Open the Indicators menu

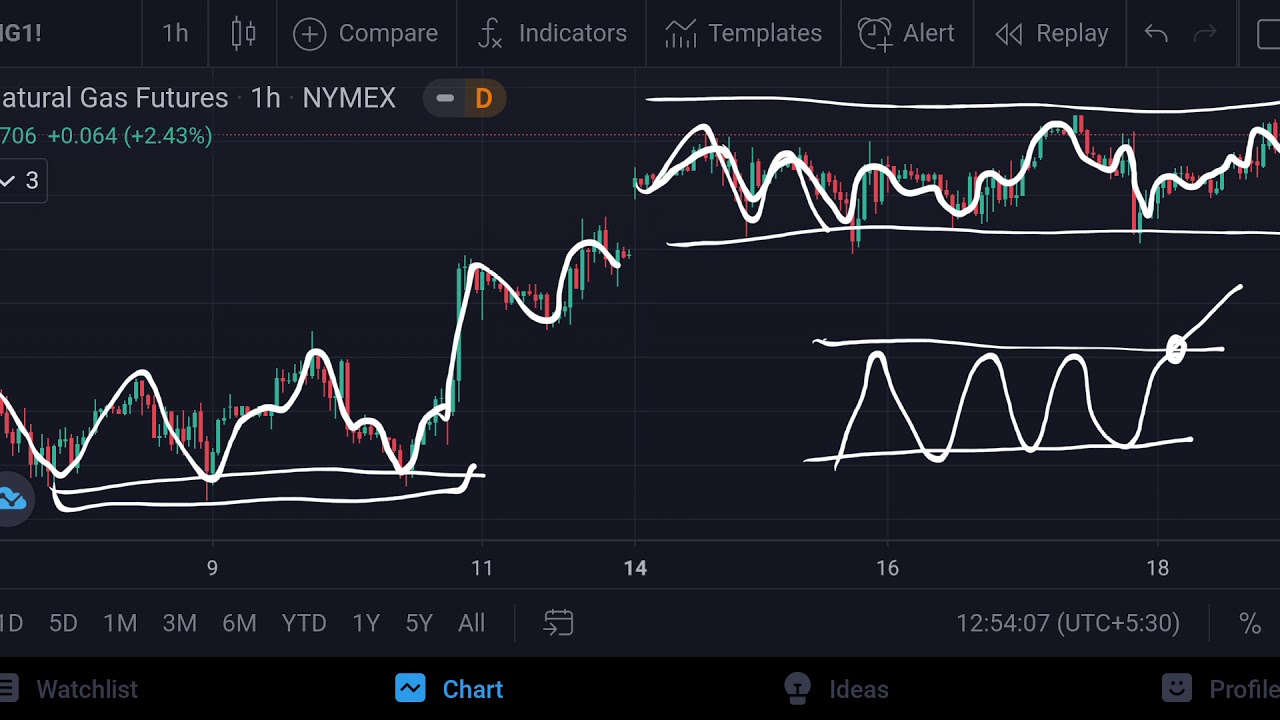pos(552,33)
